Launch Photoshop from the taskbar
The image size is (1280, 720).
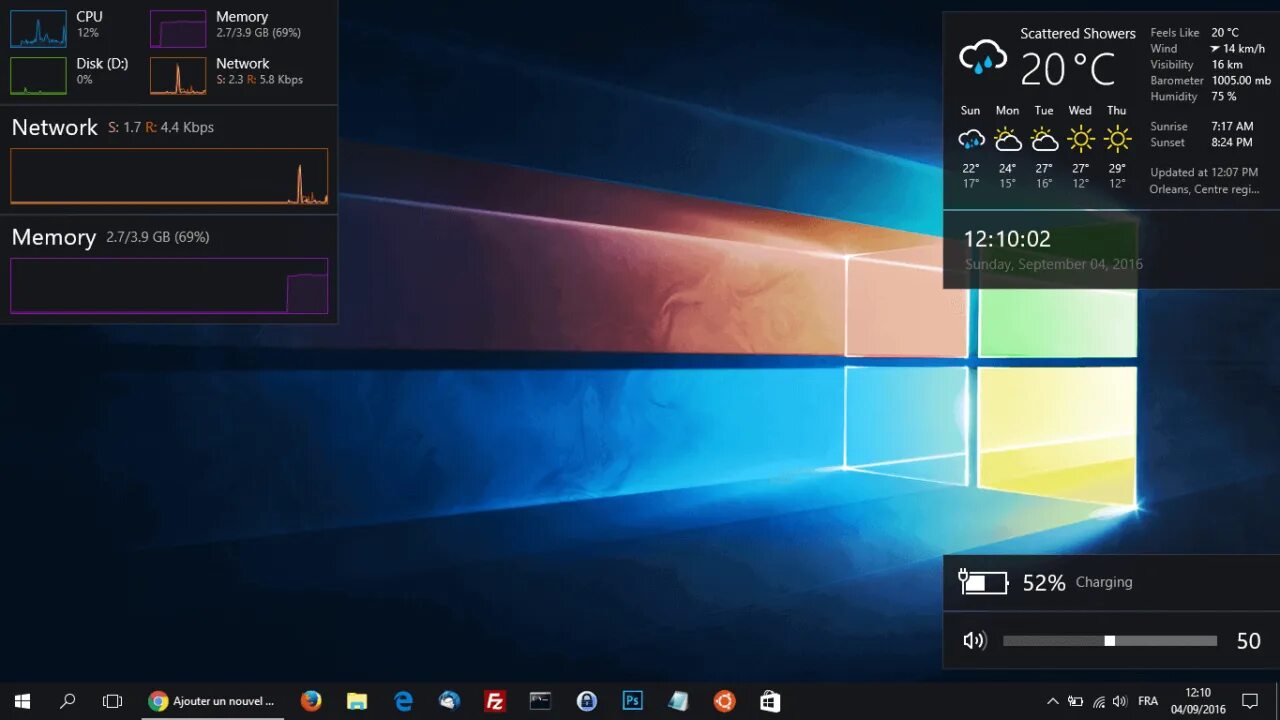point(633,701)
